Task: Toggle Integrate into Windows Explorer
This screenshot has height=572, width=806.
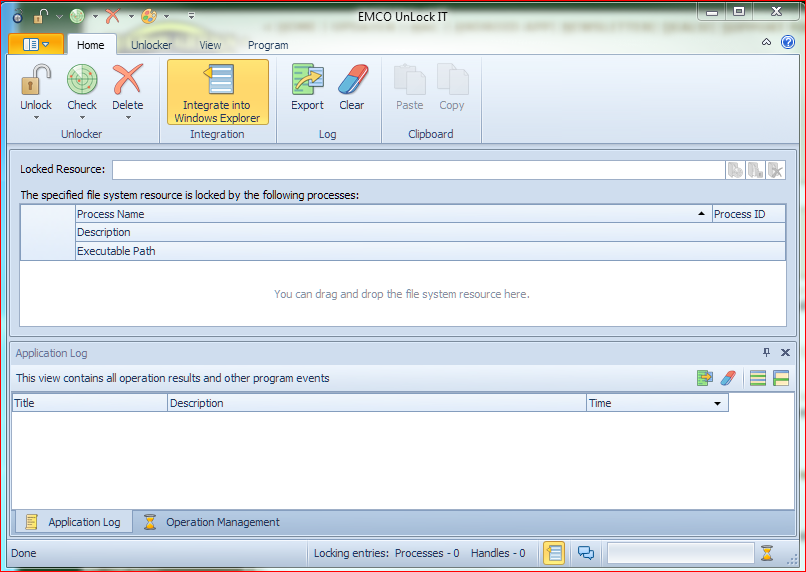Action: coord(217,91)
